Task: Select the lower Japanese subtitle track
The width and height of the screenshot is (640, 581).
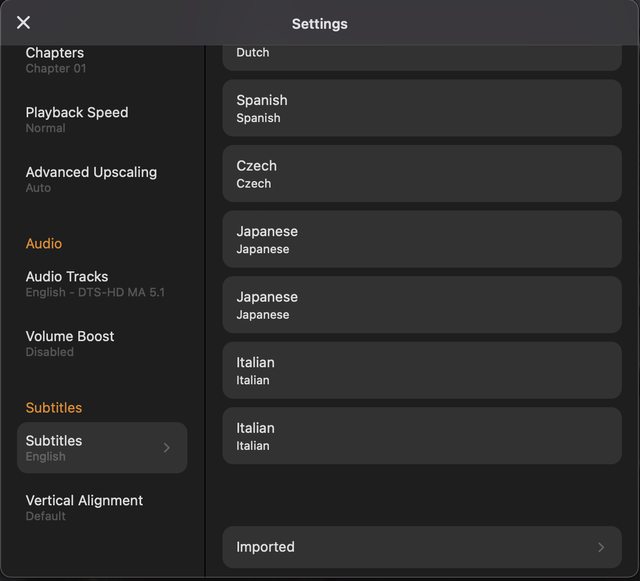Action: [x=421, y=305]
